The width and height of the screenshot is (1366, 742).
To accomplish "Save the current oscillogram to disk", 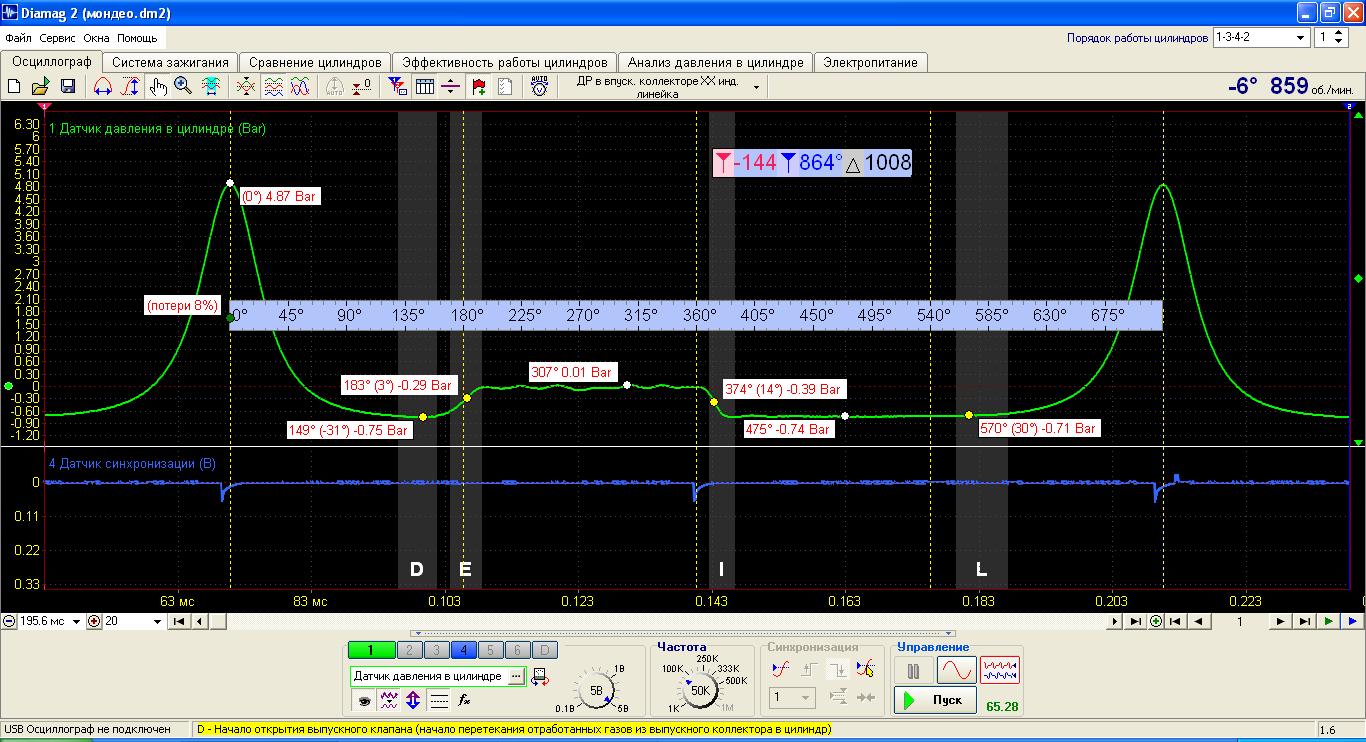I will coord(68,87).
